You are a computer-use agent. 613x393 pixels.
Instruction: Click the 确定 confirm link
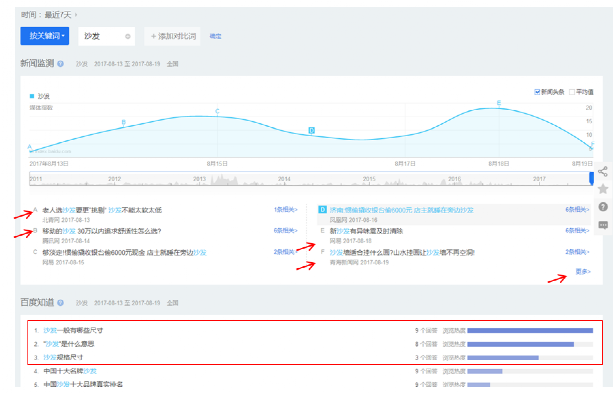click(x=215, y=36)
